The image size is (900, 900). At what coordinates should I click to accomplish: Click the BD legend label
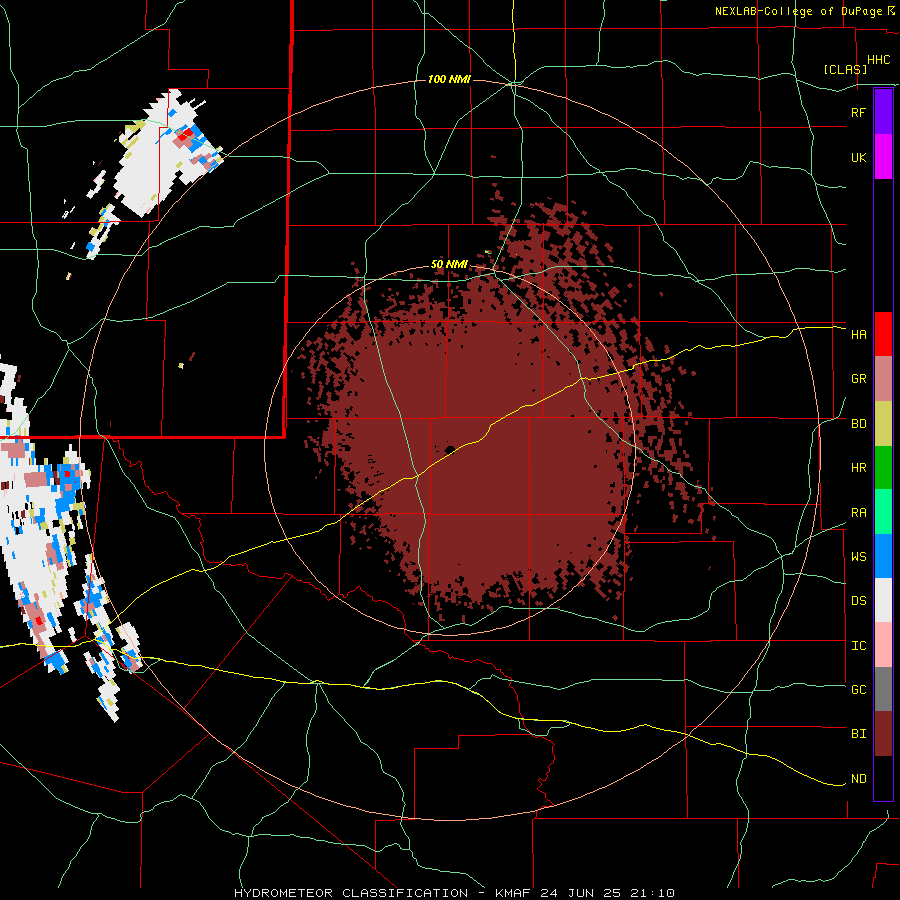pos(858,424)
